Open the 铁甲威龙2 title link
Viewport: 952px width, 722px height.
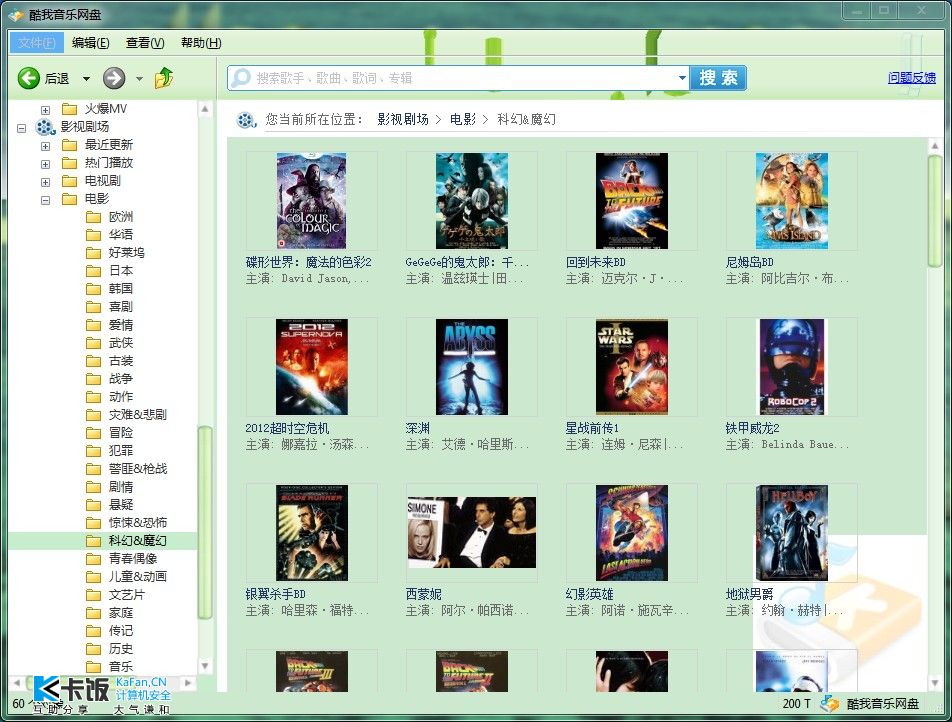[752, 428]
